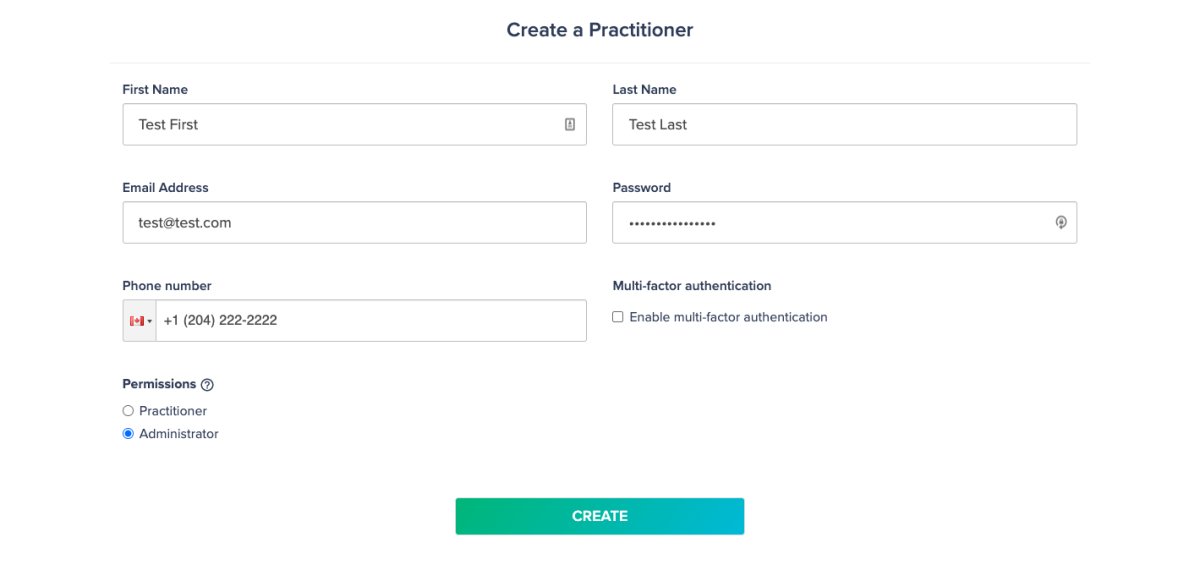
Task: Click the CREATE button
Action: (x=600, y=516)
